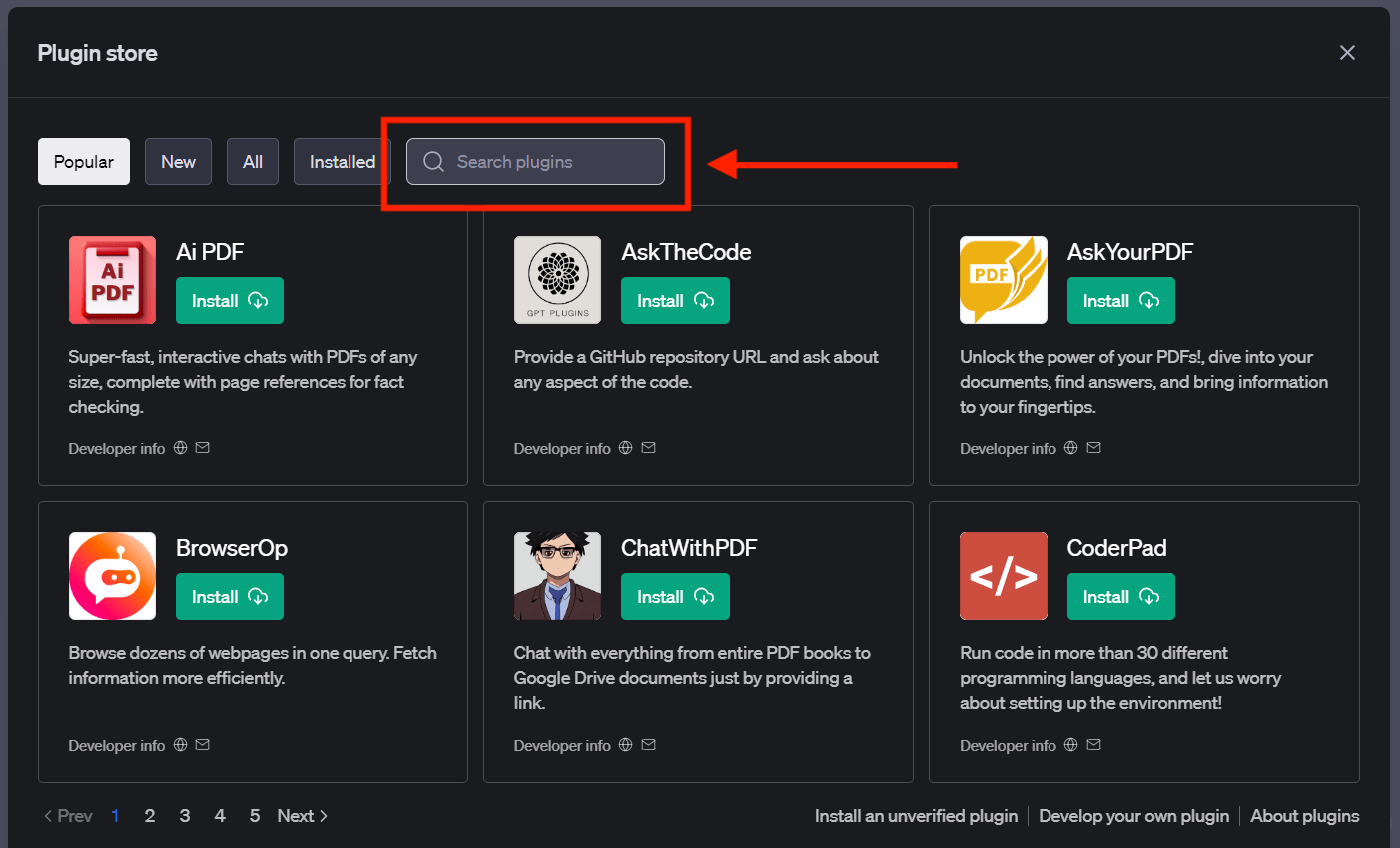The width and height of the screenshot is (1400, 848).
Task: Click the BrowserOp robot logo
Action: [x=112, y=576]
